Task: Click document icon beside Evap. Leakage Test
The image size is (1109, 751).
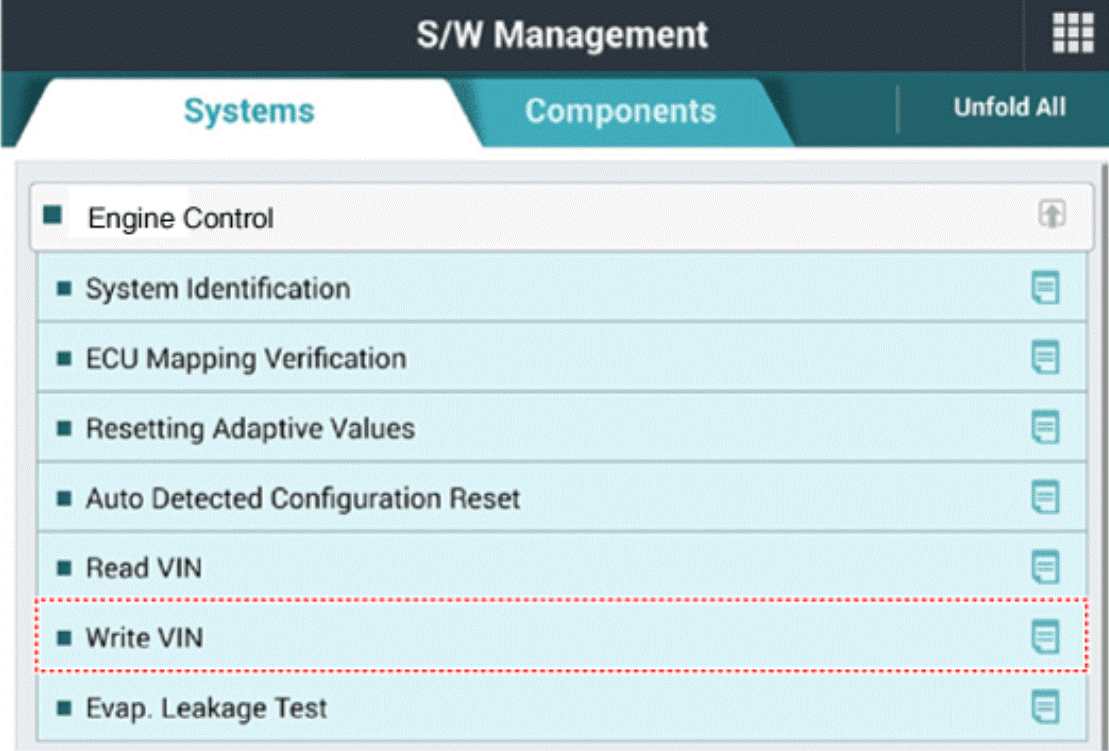Action: [1045, 708]
